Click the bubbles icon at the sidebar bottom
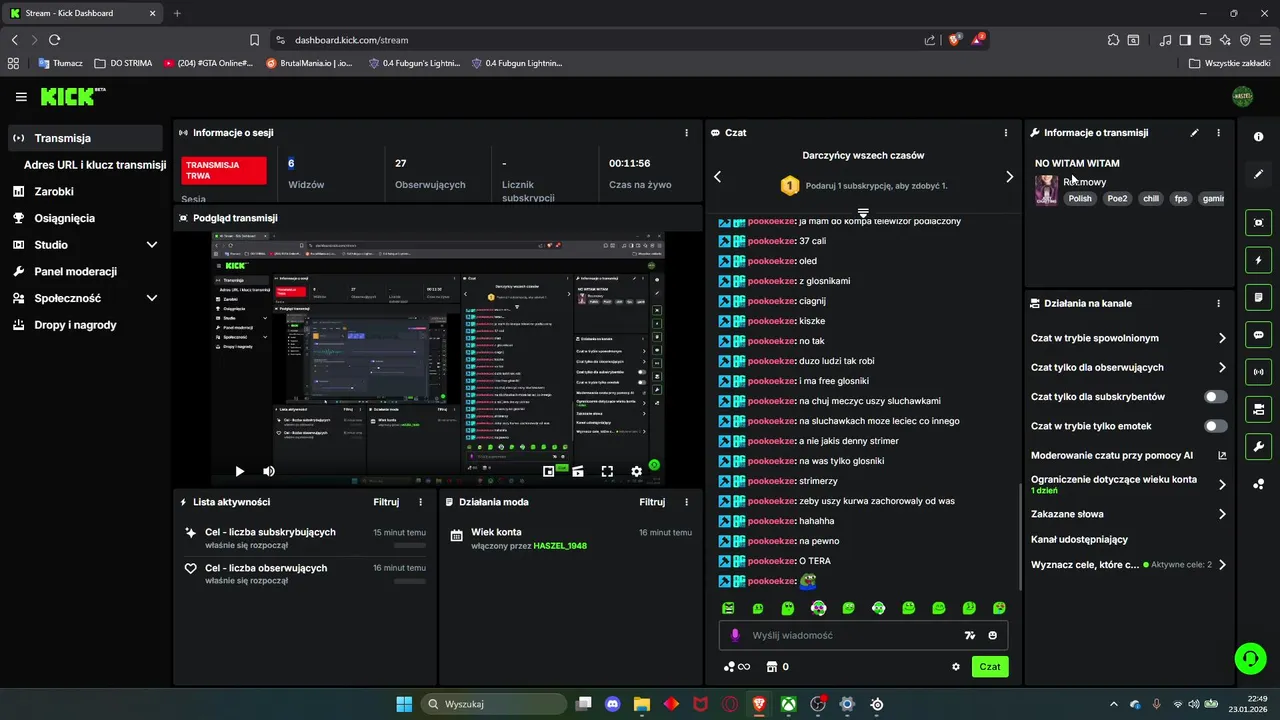The image size is (1280, 720). (1258, 484)
